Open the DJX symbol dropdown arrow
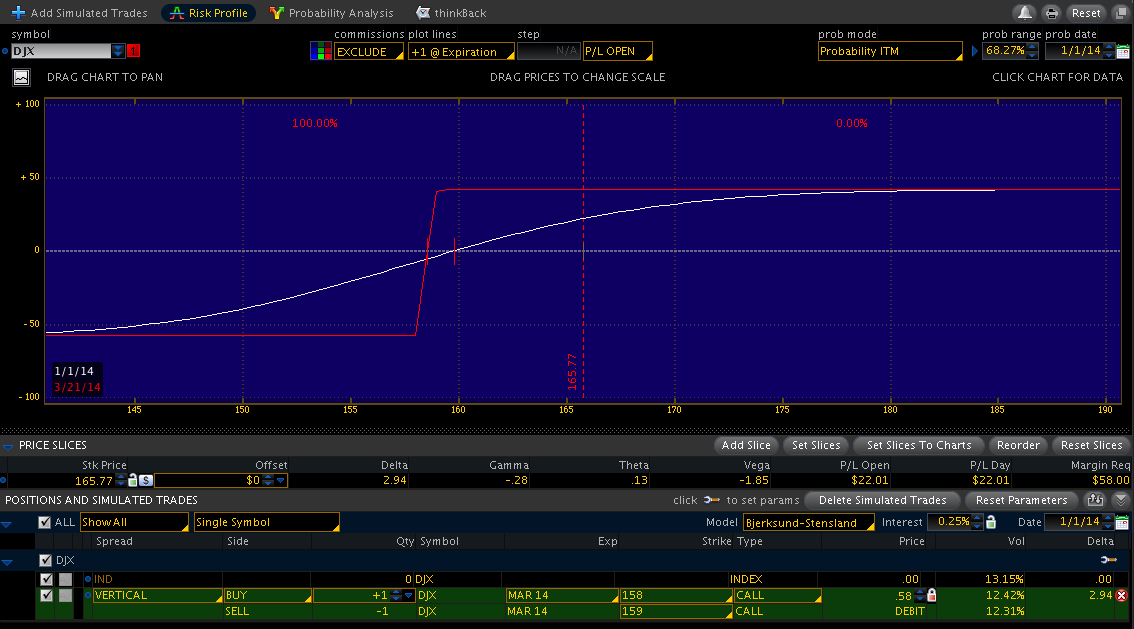1134x629 pixels. pos(118,51)
